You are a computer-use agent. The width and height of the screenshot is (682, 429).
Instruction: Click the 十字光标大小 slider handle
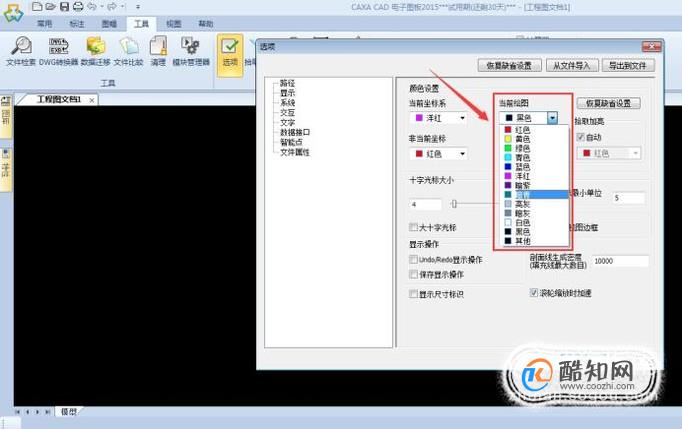(454, 204)
